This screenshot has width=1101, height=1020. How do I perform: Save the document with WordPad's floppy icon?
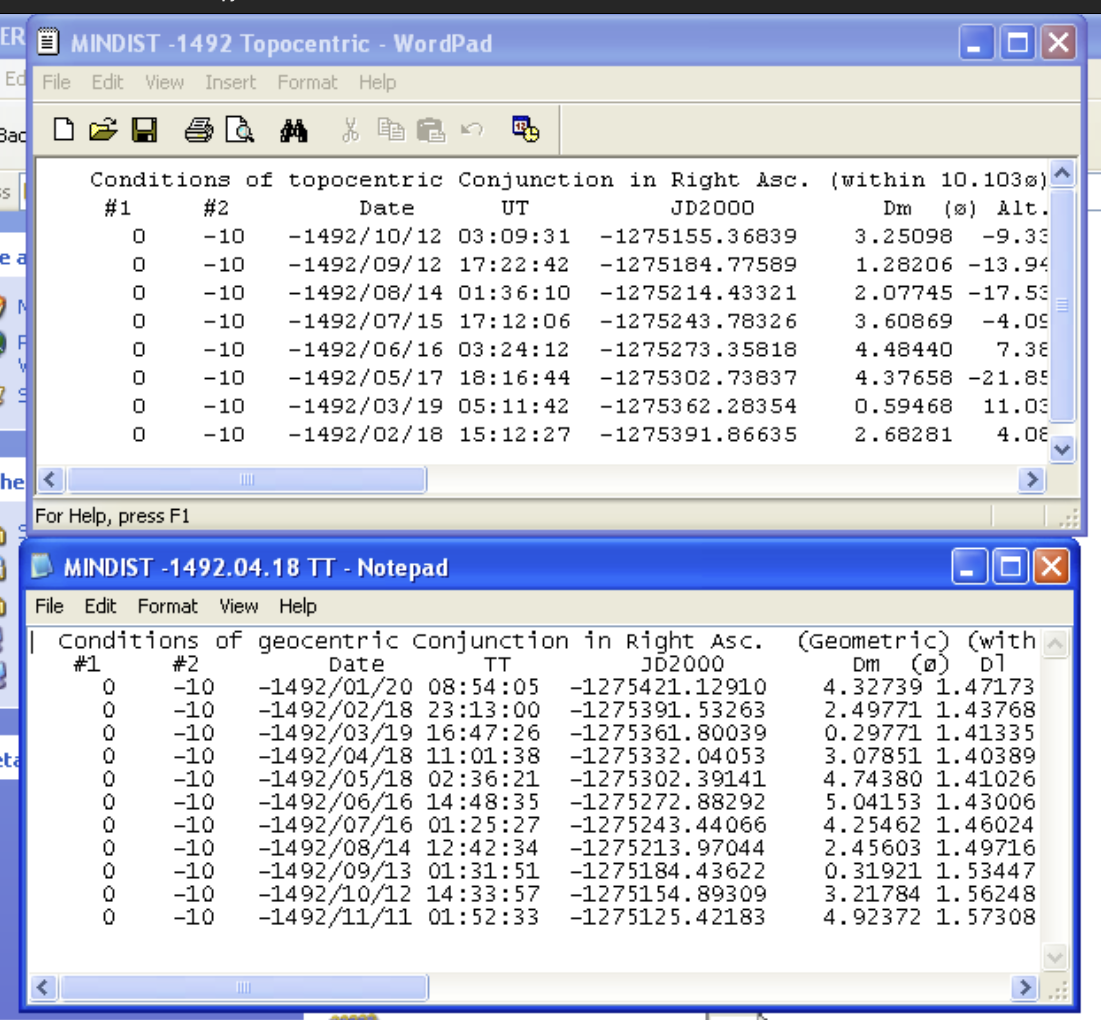coord(145,130)
